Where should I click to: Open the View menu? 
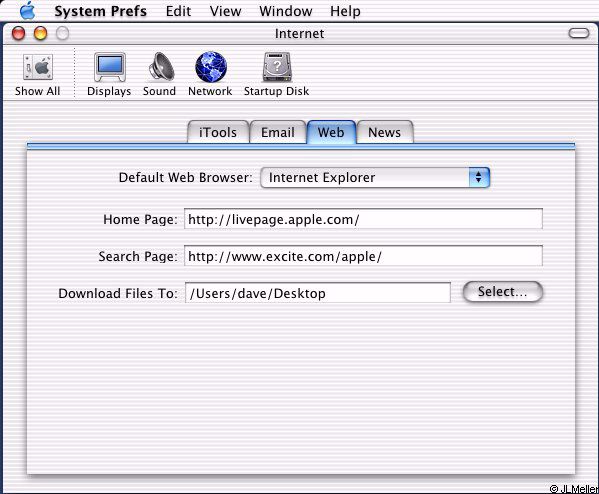tap(225, 11)
